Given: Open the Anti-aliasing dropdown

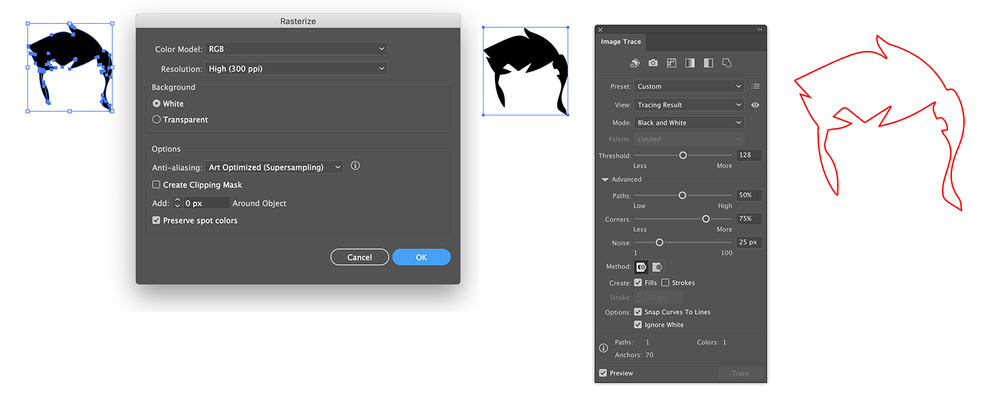Looking at the screenshot, I should (275, 167).
